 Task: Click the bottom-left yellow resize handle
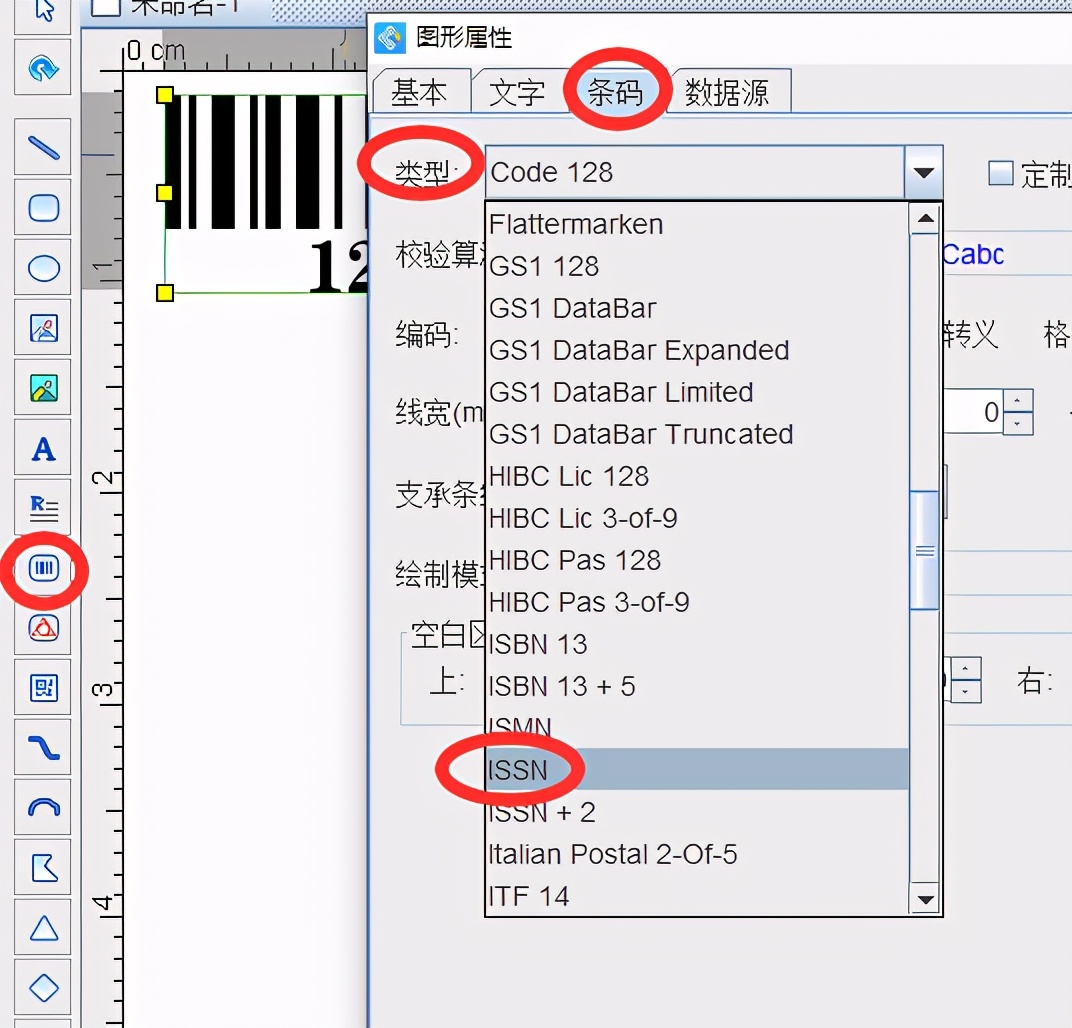[165, 293]
